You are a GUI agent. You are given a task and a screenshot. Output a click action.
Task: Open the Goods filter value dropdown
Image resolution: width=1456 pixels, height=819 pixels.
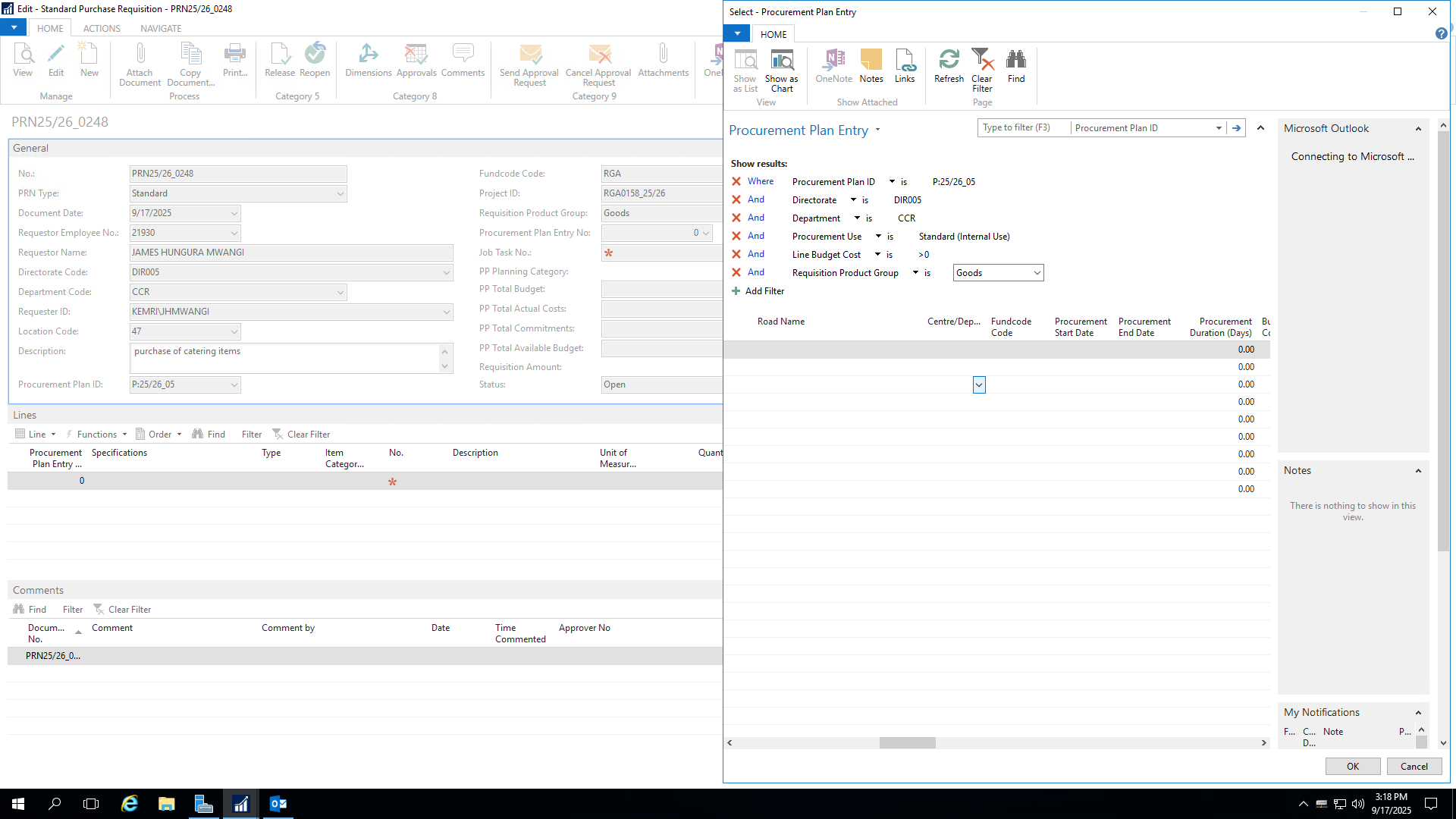click(1037, 273)
